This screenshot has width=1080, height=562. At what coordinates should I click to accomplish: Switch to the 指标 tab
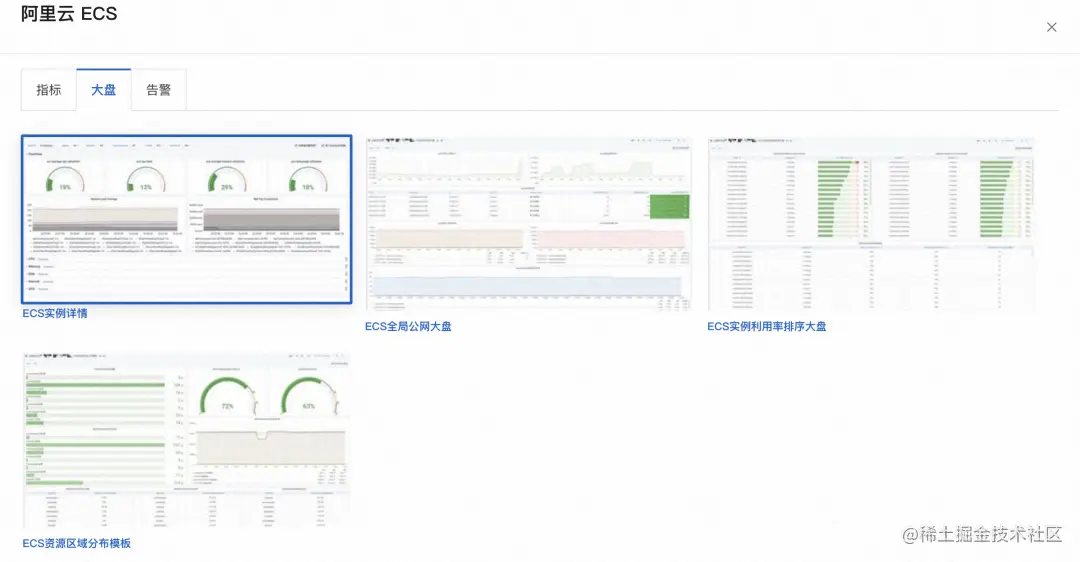49,90
